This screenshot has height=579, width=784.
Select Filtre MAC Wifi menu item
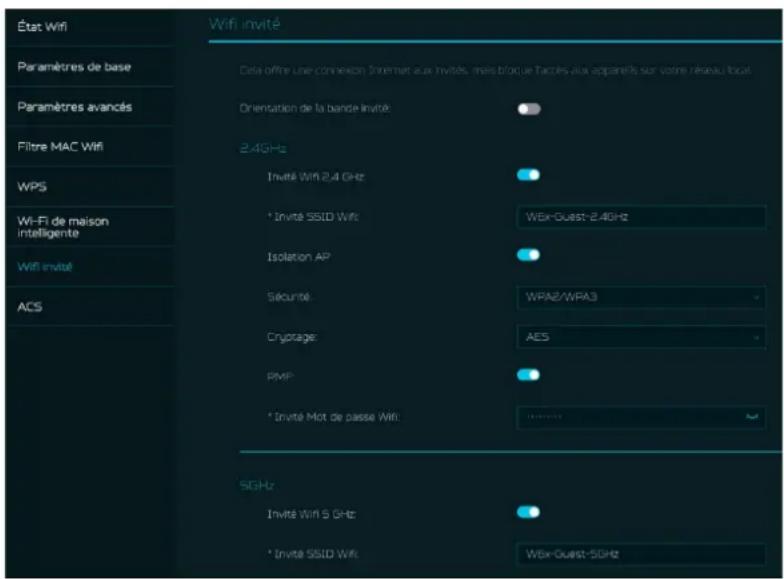point(60,146)
